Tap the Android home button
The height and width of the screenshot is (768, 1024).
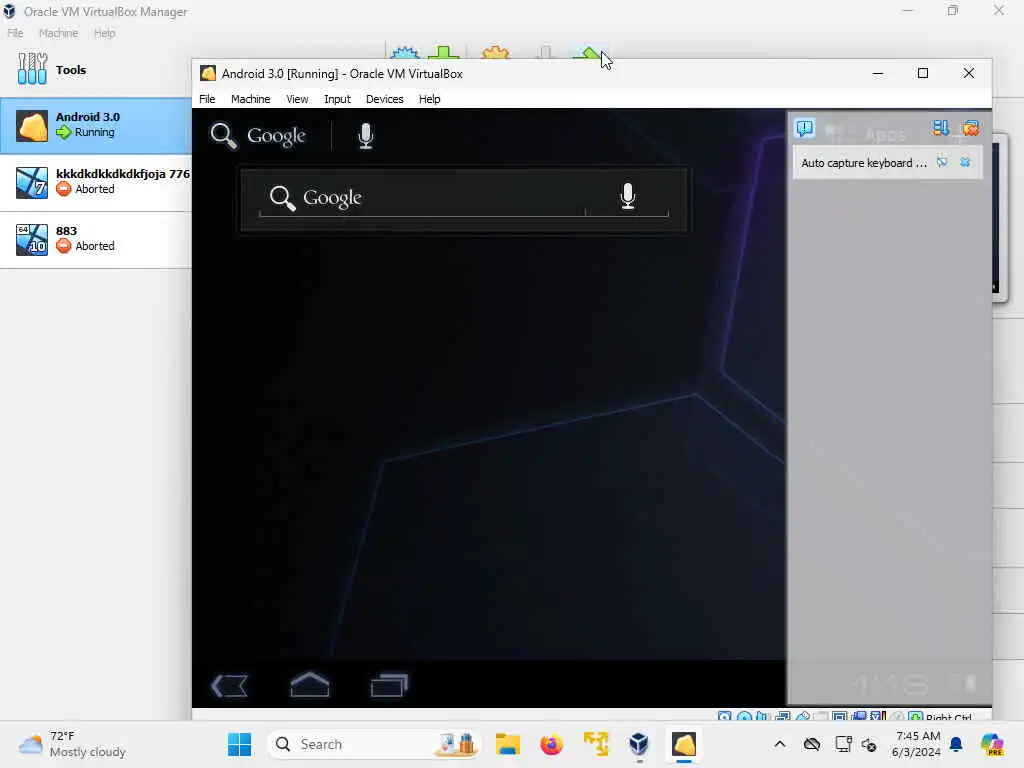[310, 684]
